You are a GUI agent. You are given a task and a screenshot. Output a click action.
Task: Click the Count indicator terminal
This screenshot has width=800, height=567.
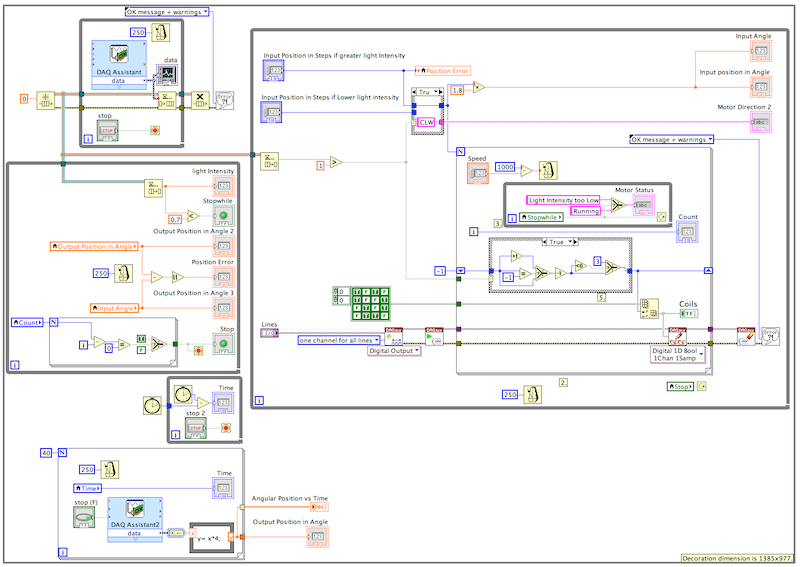click(687, 232)
